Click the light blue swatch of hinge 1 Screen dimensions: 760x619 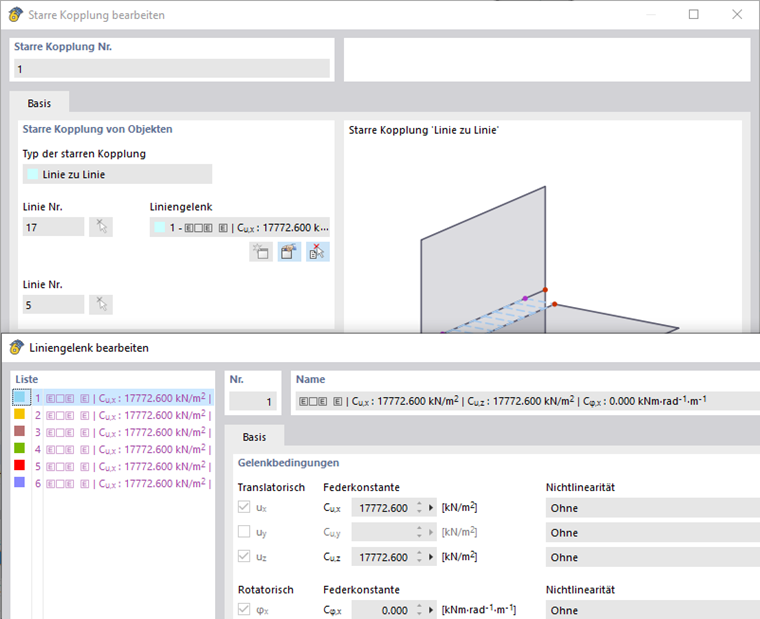(x=20, y=397)
